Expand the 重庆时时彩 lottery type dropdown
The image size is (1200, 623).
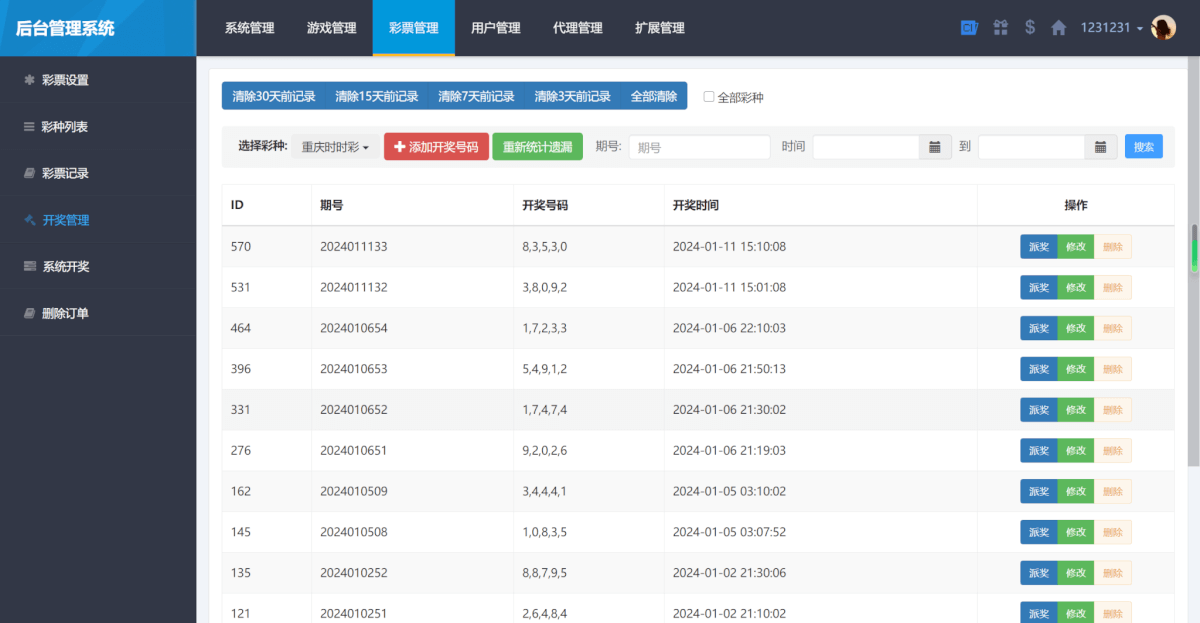336,147
